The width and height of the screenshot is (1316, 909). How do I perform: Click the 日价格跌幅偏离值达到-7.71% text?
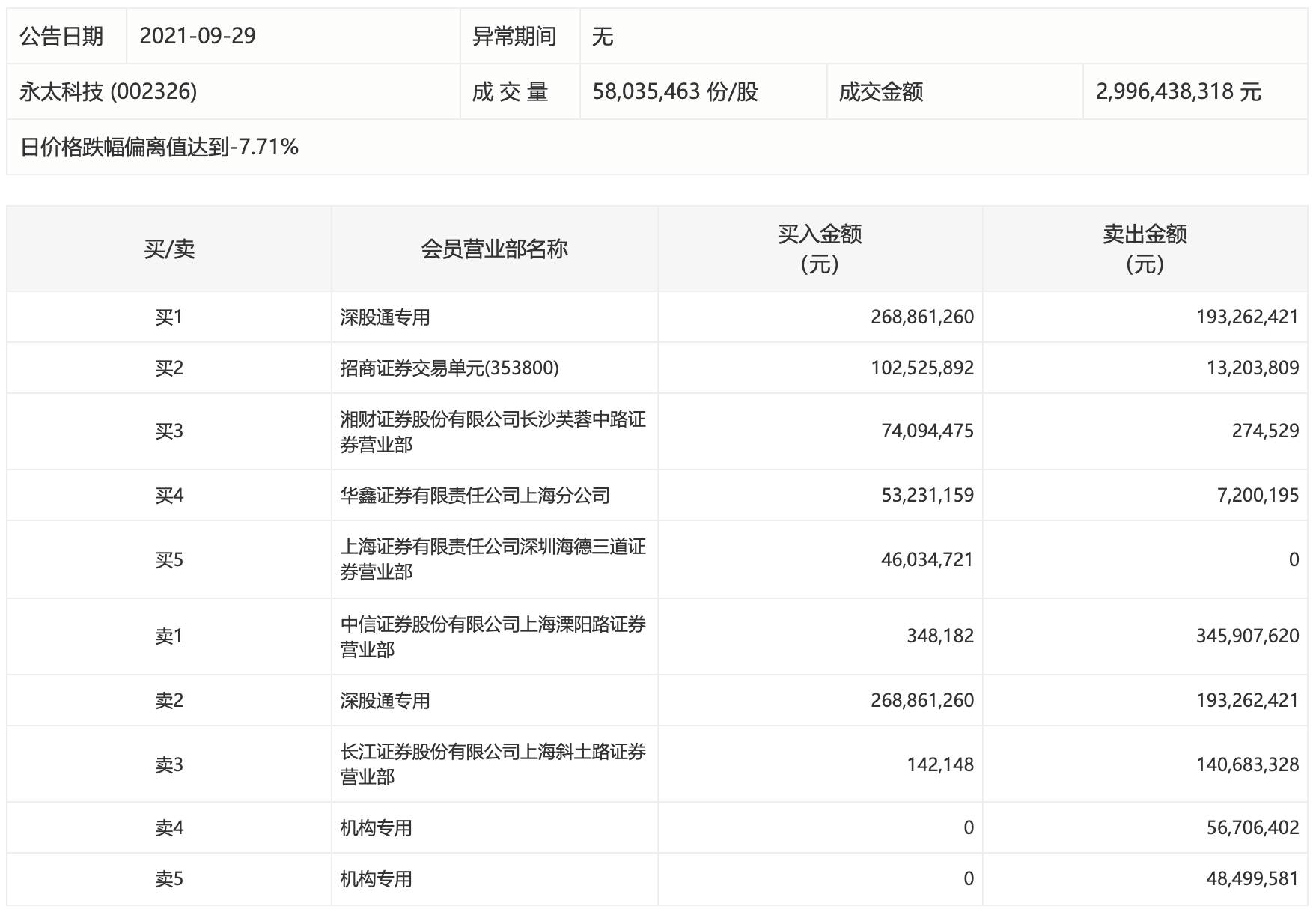pos(159,147)
